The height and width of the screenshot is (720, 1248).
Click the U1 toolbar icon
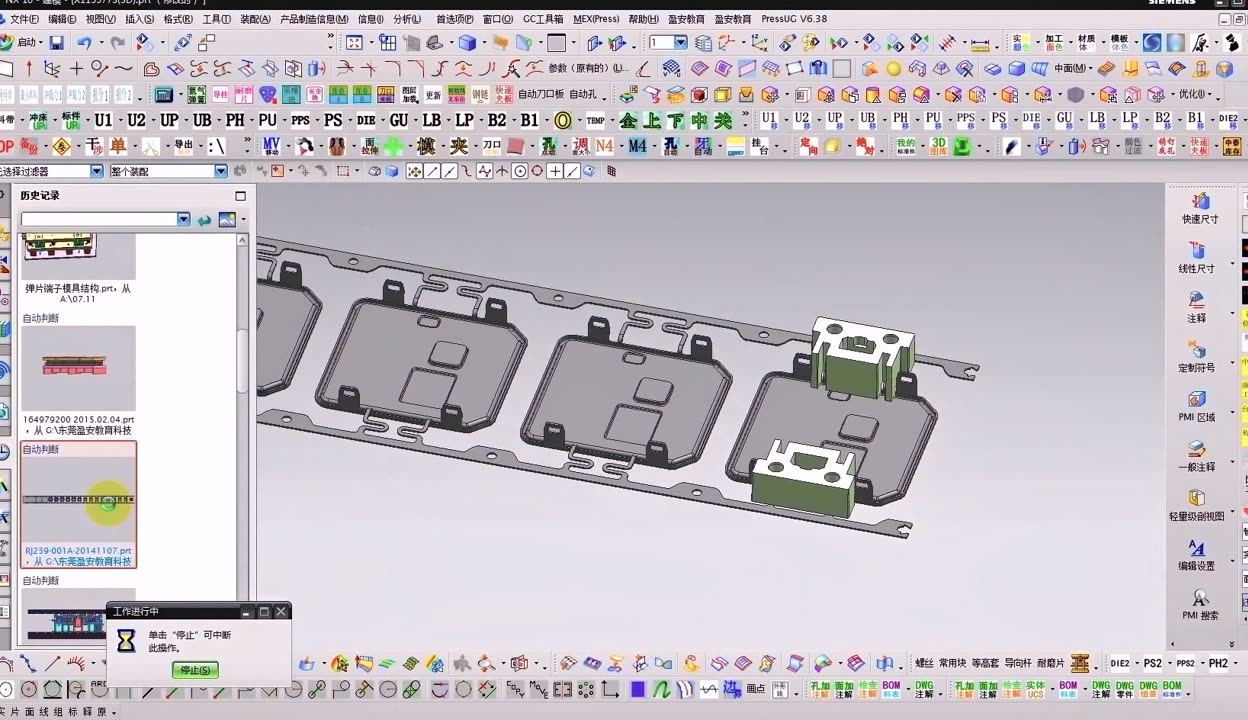[103, 120]
